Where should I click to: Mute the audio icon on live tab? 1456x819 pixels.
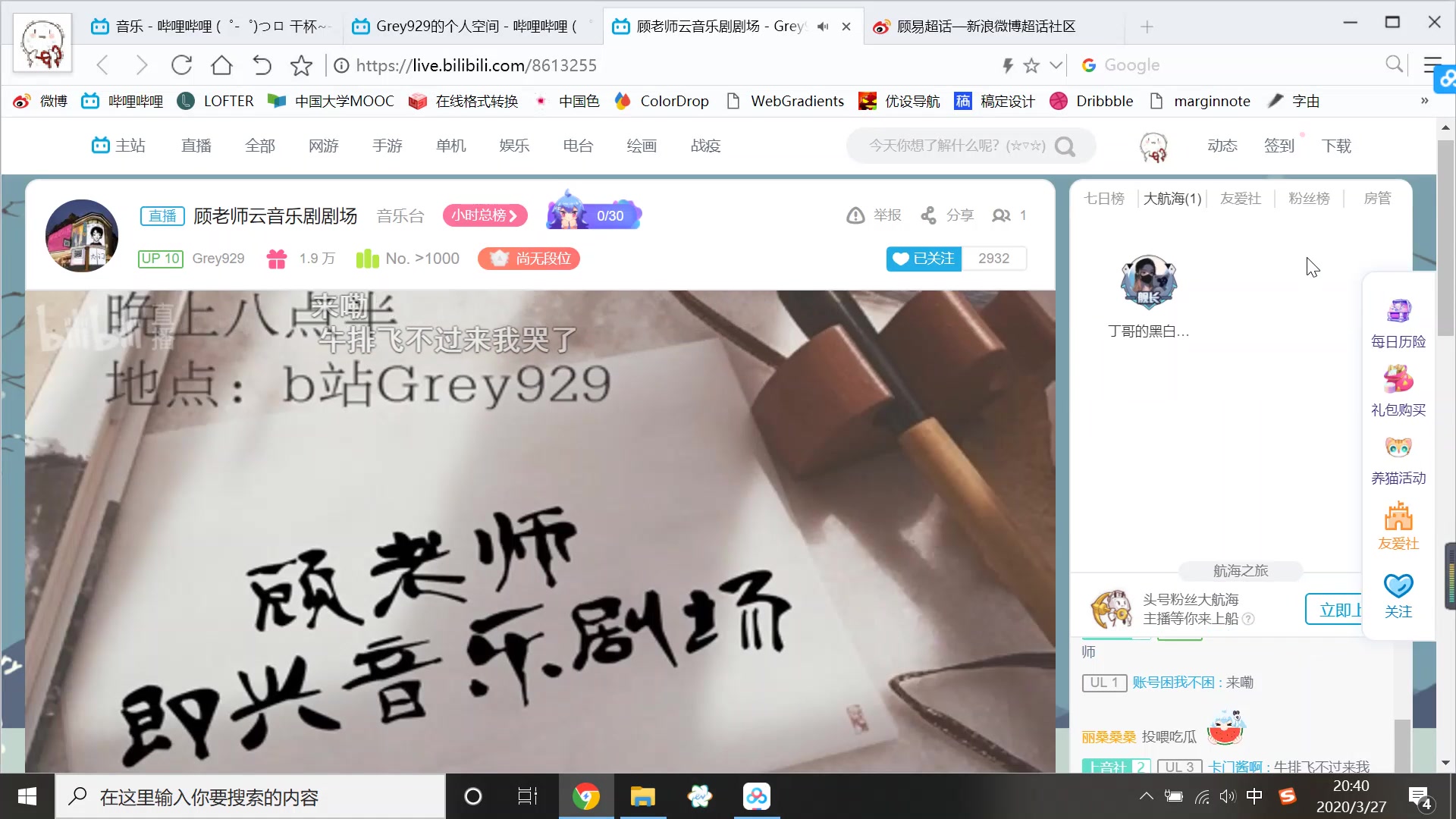[x=823, y=27]
